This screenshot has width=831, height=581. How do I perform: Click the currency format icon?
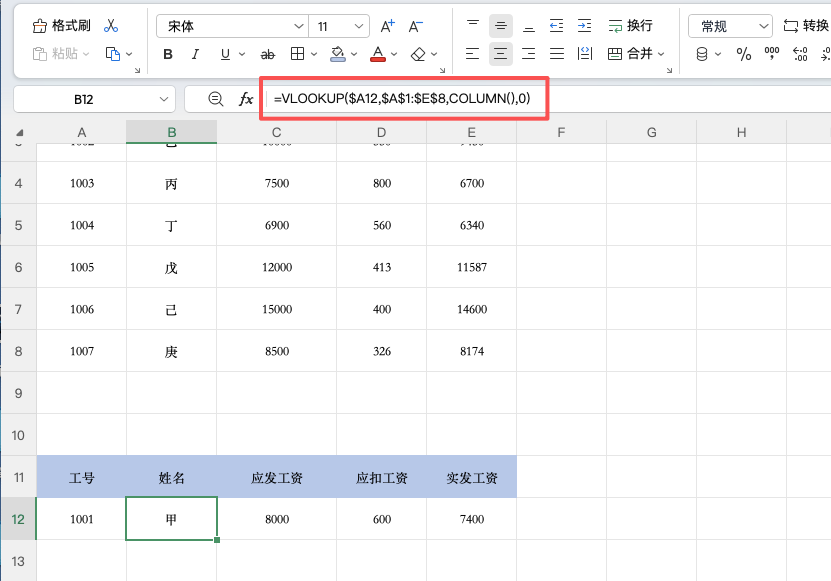(x=702, y=54)
